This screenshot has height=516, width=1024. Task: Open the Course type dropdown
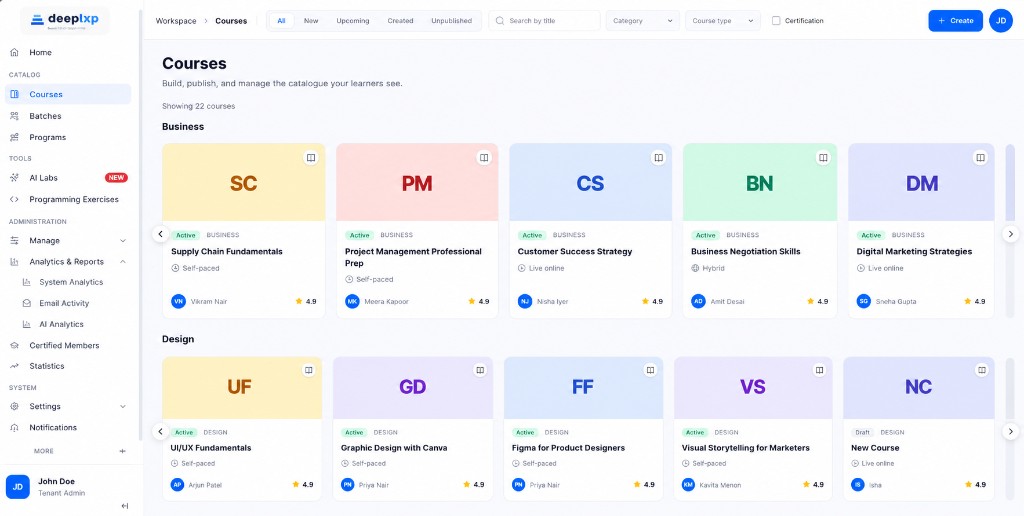[x=723, y=21]
